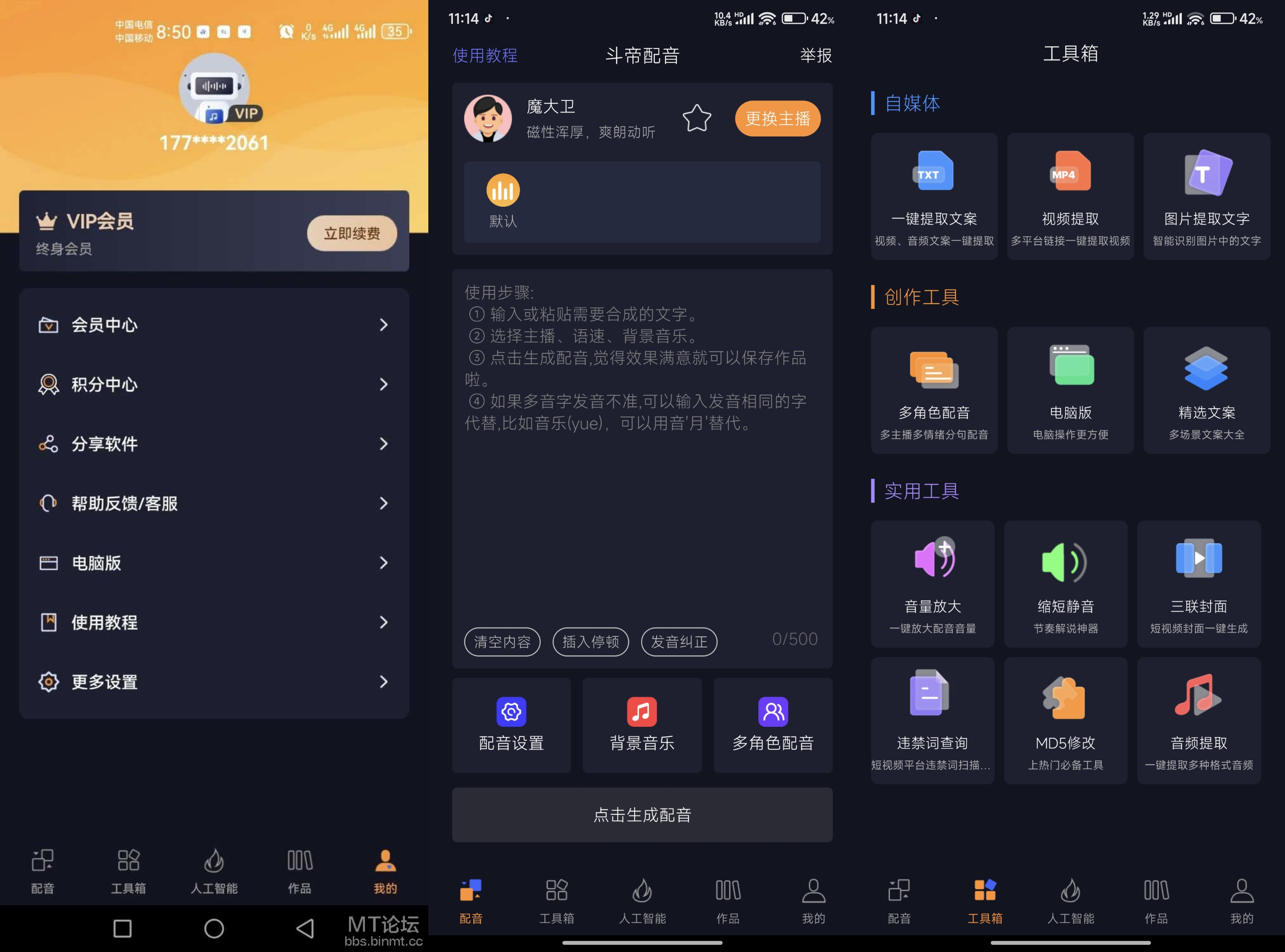Screen dimensions: 1285x952
Task: Expand 会员中心 menu item
Action: 215,325
